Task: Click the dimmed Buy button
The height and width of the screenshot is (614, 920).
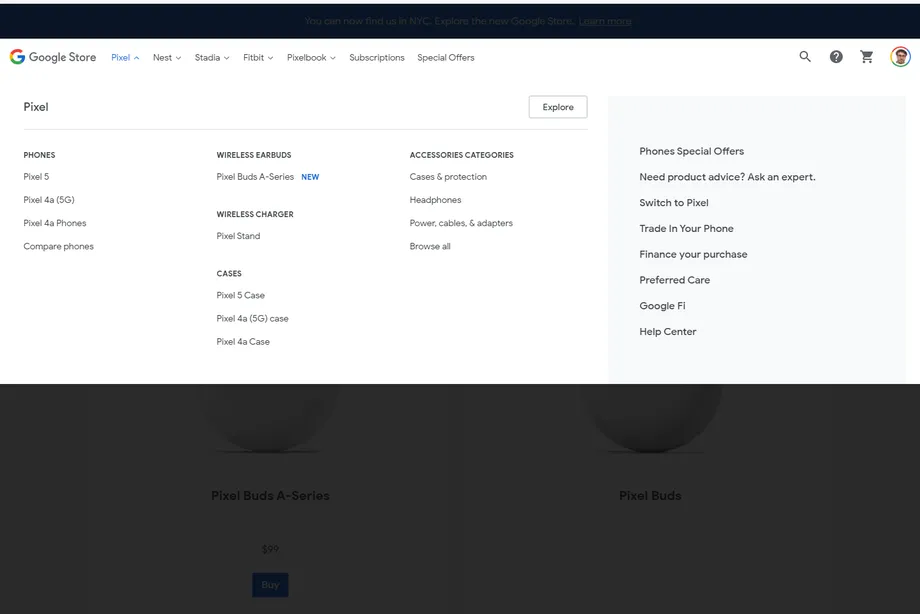Action: click(x=270, y=585)
